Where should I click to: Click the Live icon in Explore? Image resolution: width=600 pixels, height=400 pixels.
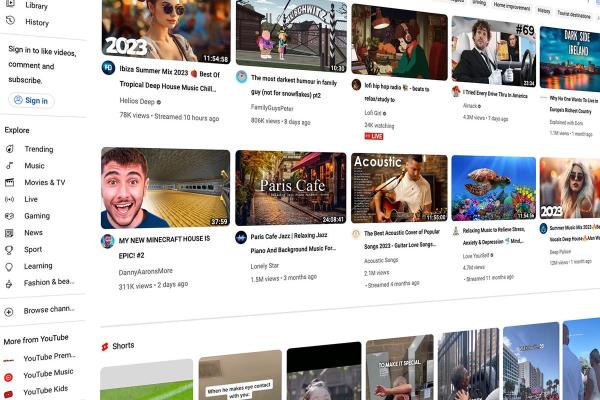click(9, 200)
